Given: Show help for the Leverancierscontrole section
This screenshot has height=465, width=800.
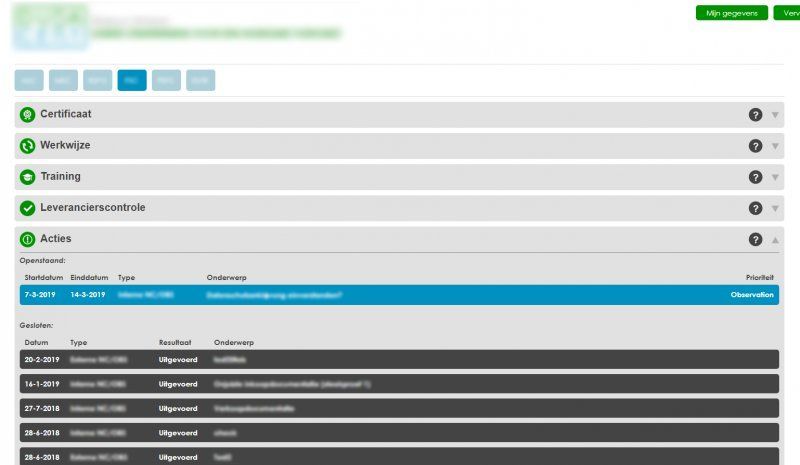Looking at the screenshot, I should [755, 208].
